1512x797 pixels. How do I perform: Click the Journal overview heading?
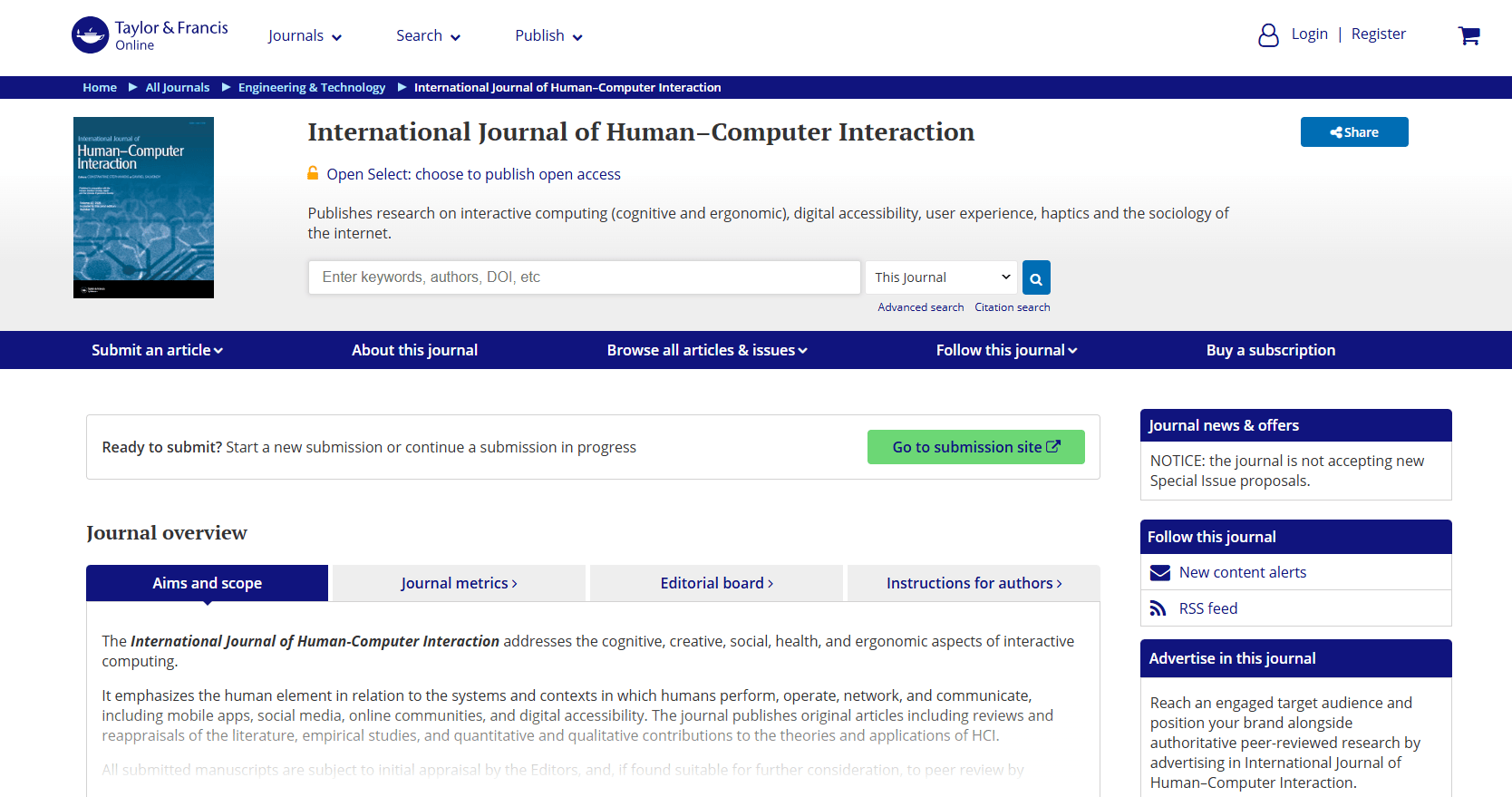click(167, 533)
